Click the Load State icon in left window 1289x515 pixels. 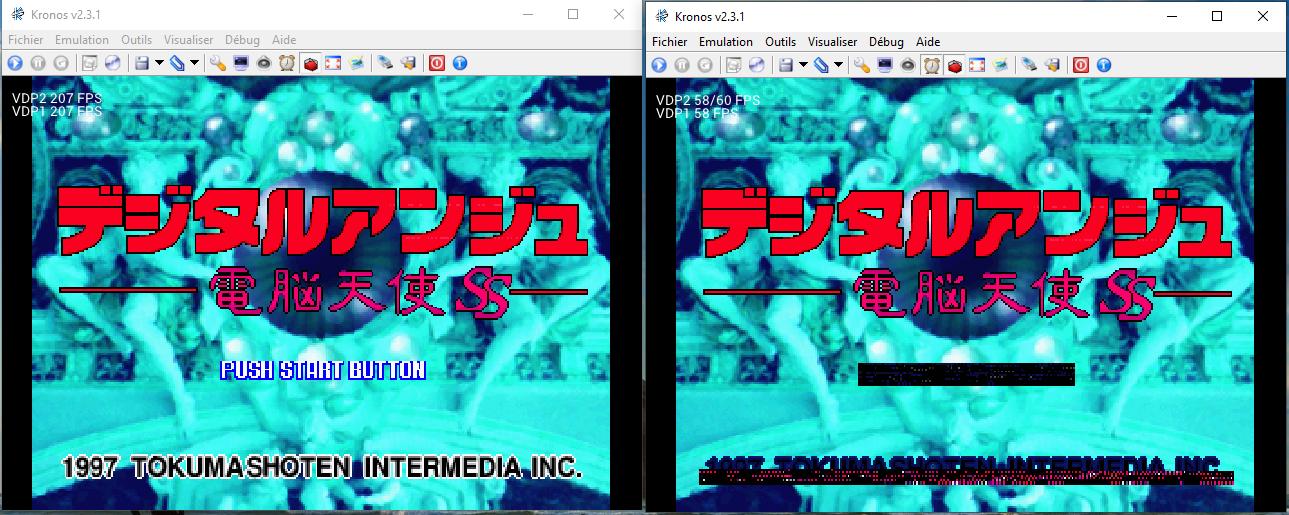tap(177, 63)
